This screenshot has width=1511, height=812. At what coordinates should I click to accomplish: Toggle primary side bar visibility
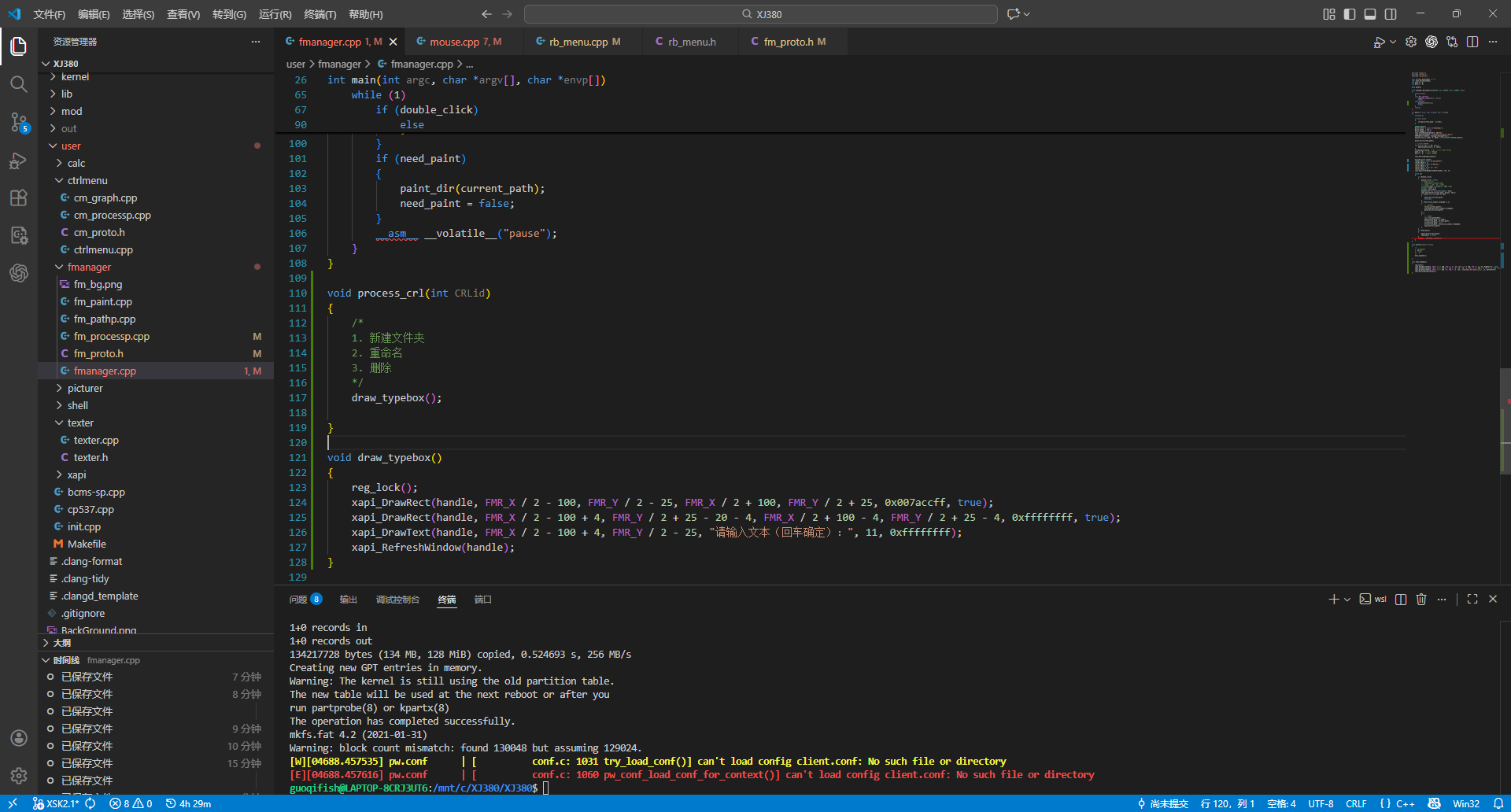coord(1350,14)
